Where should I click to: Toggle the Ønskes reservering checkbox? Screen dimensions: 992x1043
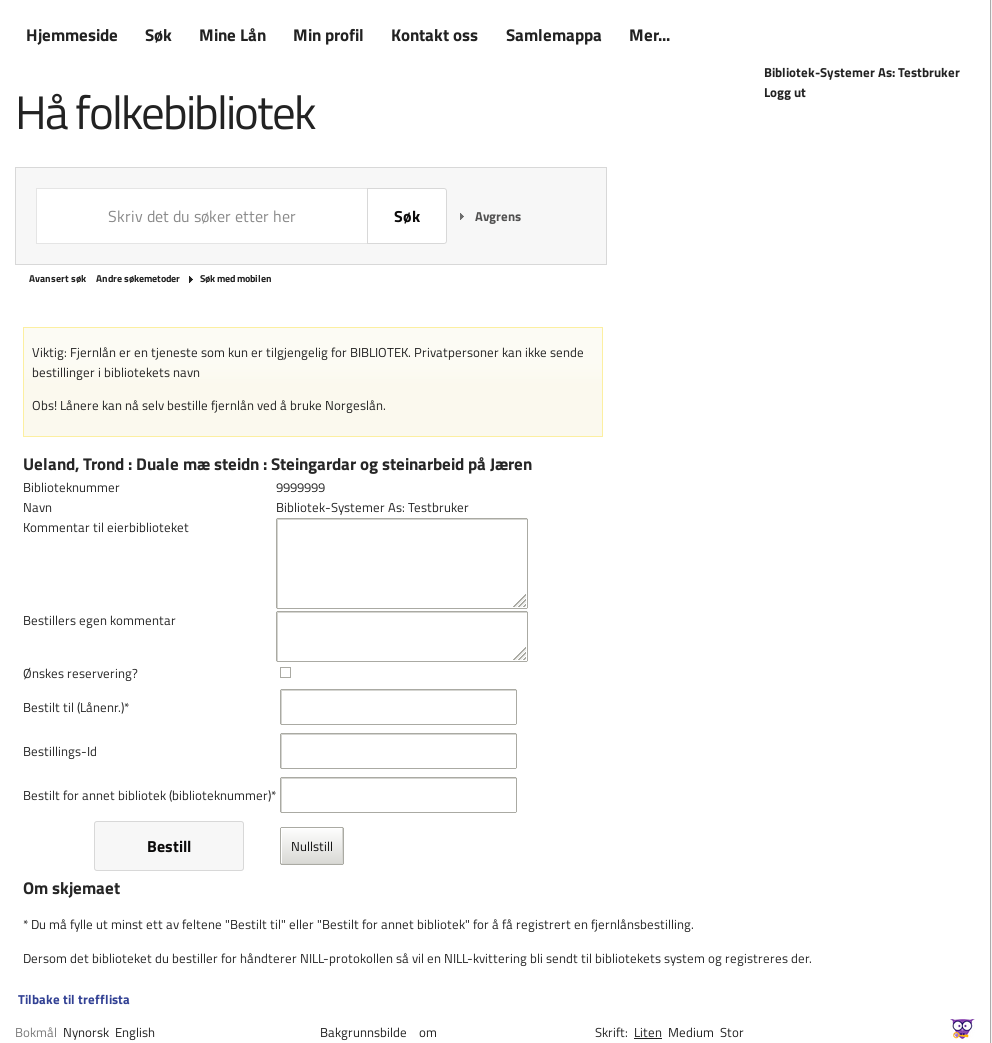coord(285,673)
